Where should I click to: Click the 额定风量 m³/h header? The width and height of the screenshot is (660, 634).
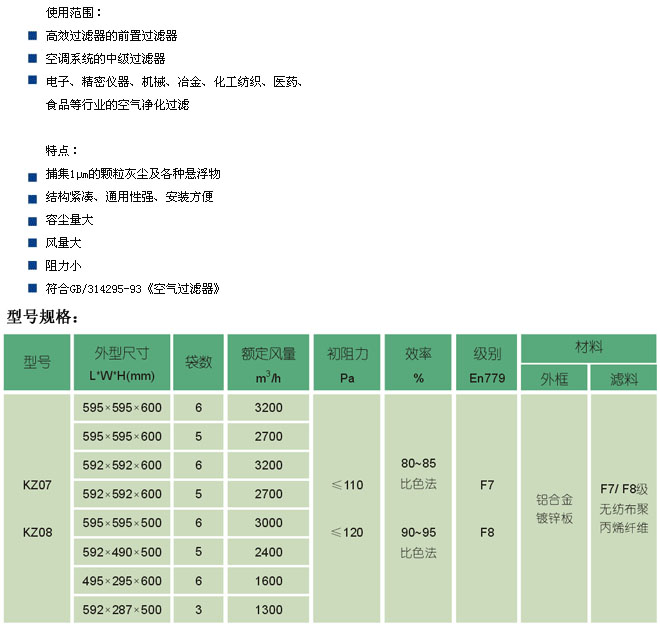[268, 362]
